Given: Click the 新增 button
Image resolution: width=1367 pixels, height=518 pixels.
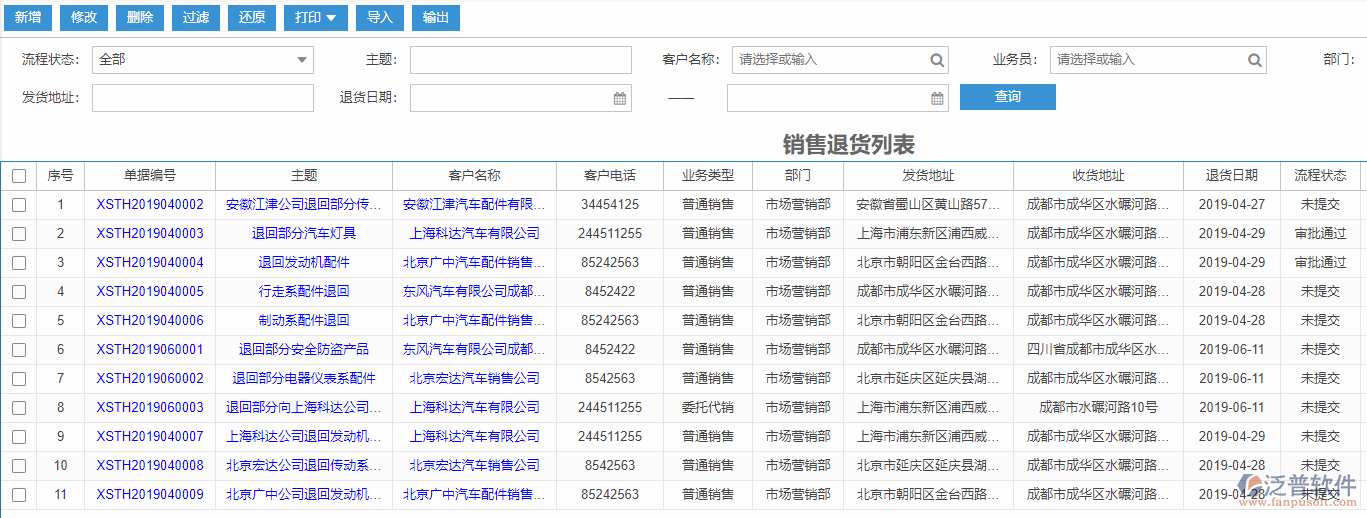Looking at the screenshot, I should pos(27,17).
